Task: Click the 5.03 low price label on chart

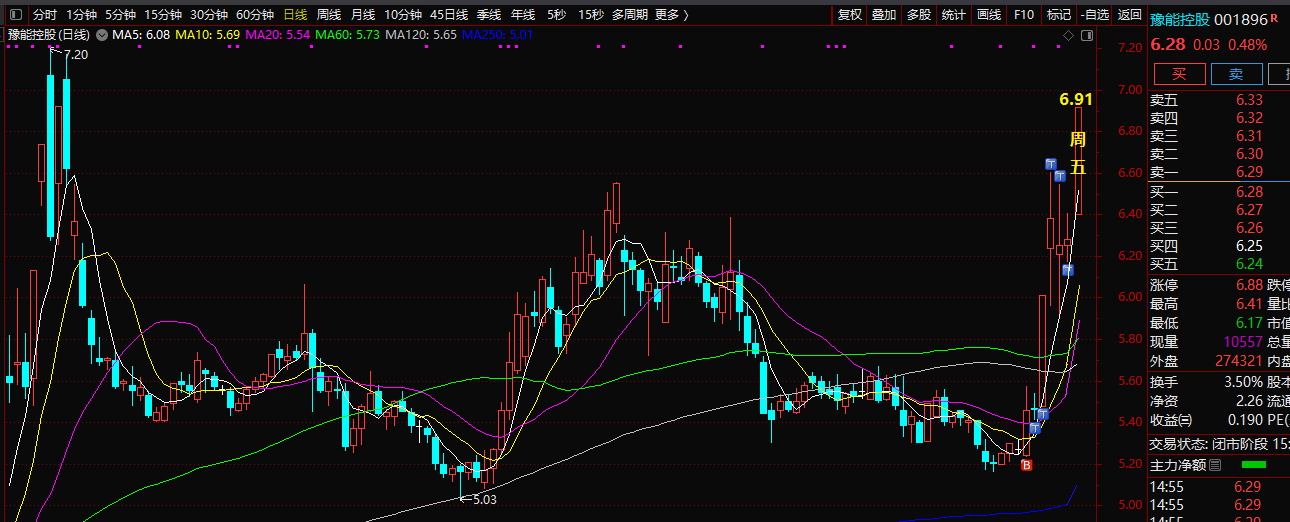Action: tap(484, 499)
